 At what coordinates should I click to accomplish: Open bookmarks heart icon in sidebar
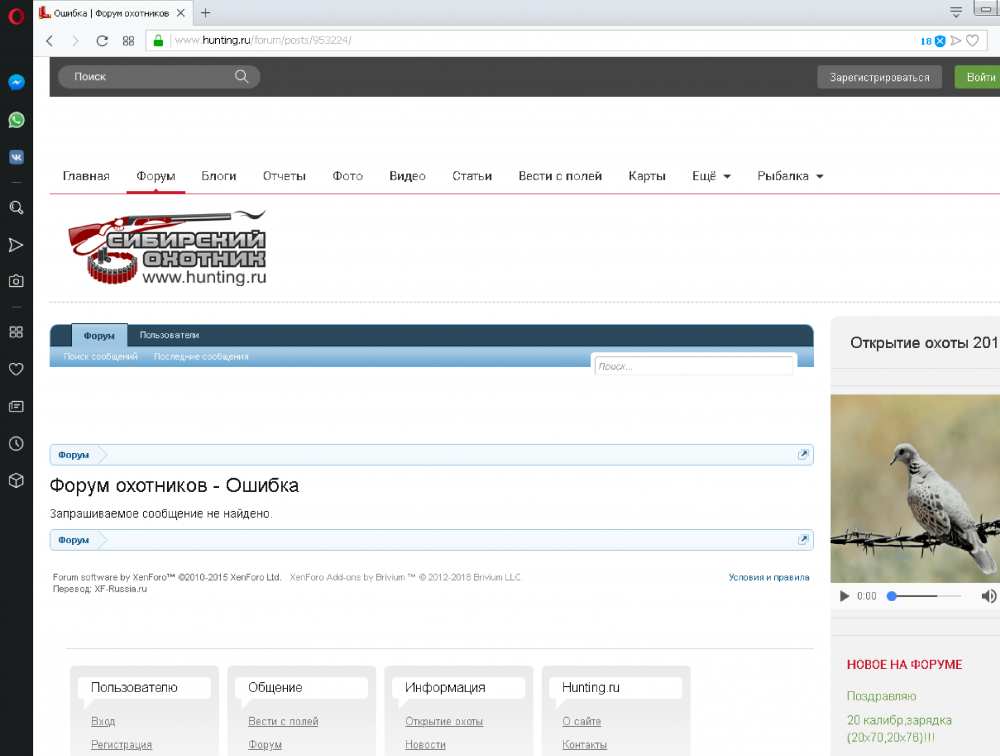click(16, 369)
